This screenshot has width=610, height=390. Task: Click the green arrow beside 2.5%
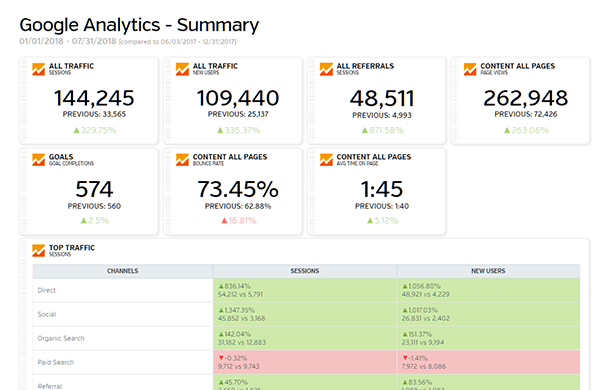84,221
